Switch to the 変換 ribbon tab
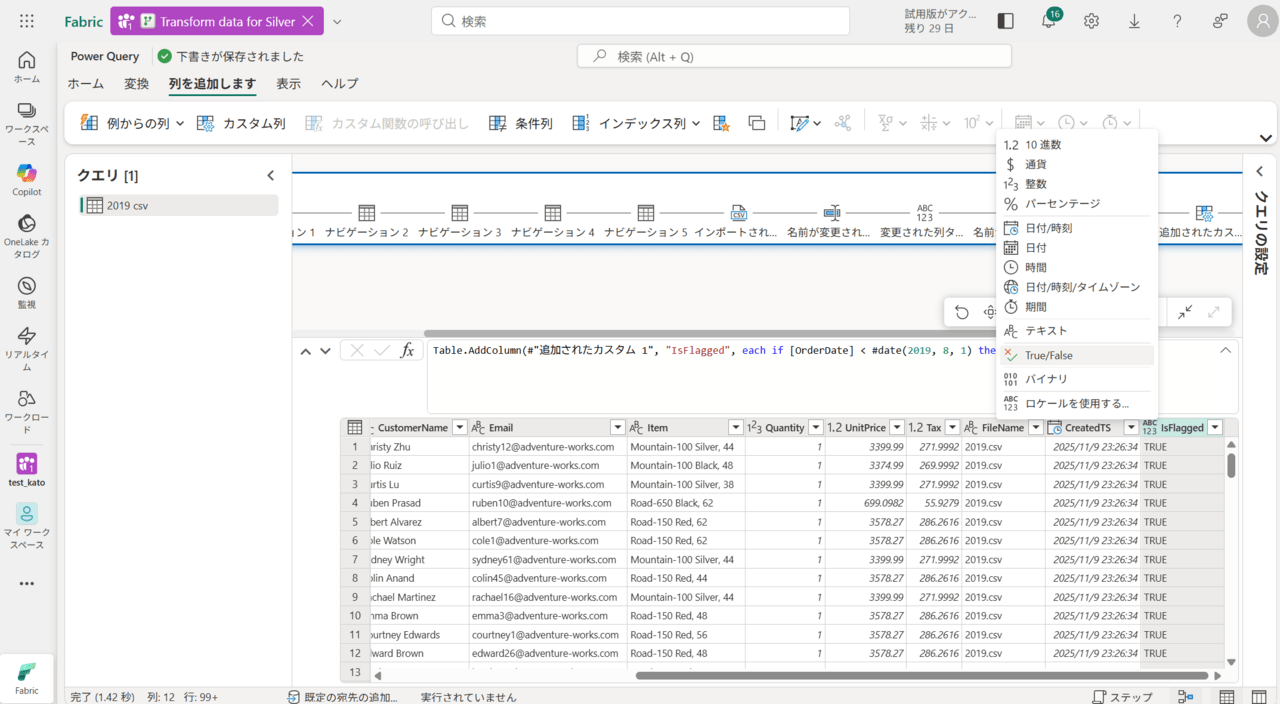Screen dimensions: 1280x704 point(136,84)
